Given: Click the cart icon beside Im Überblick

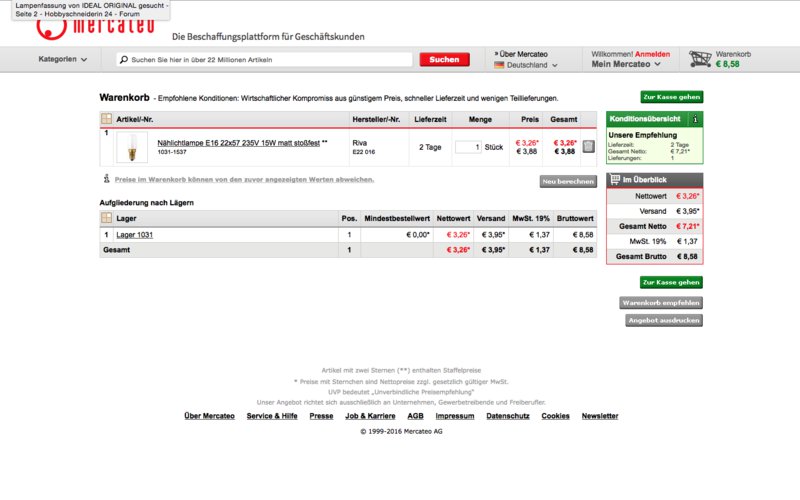Looking at the screenshot, I should (615, 180).
